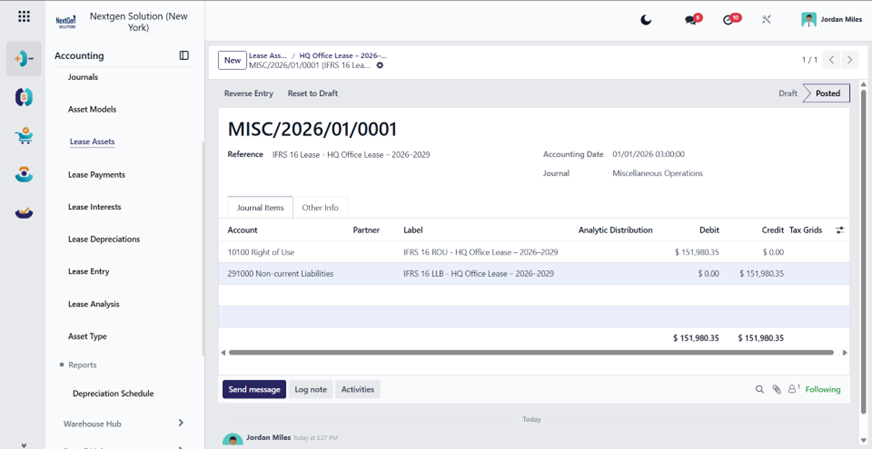Open the messages chat icon
Screen dimensions: 872x449
pos(692,19)
